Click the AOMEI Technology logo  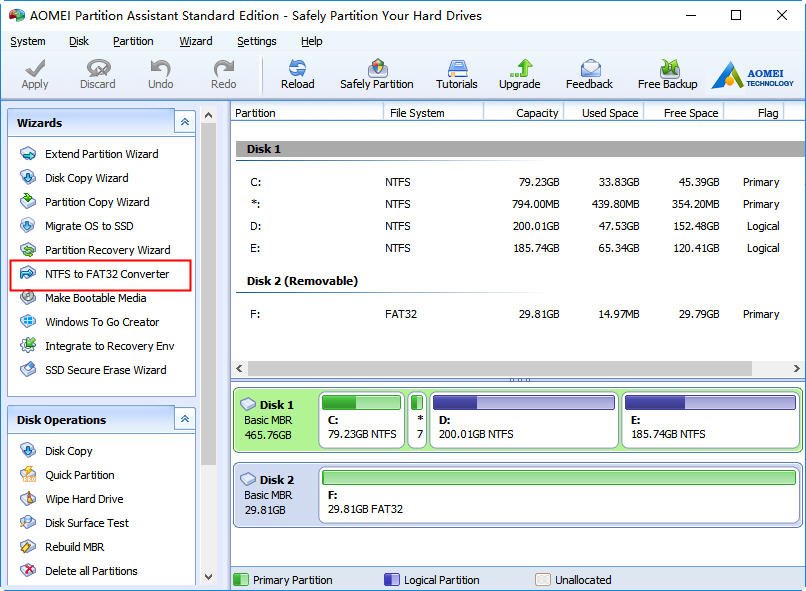pos(753,76)
